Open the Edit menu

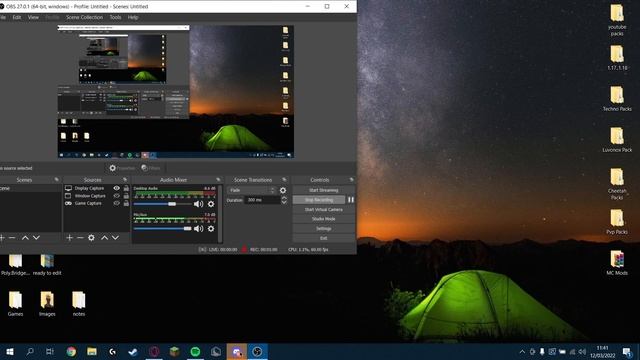tap(17, 17)
